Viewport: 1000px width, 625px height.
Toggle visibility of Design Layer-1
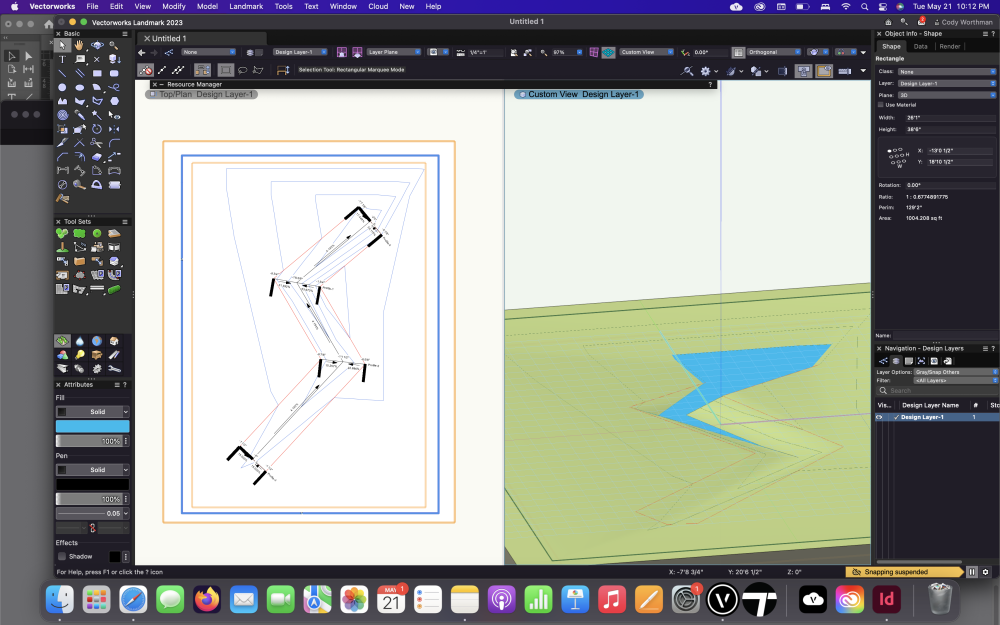click(880, 417)
